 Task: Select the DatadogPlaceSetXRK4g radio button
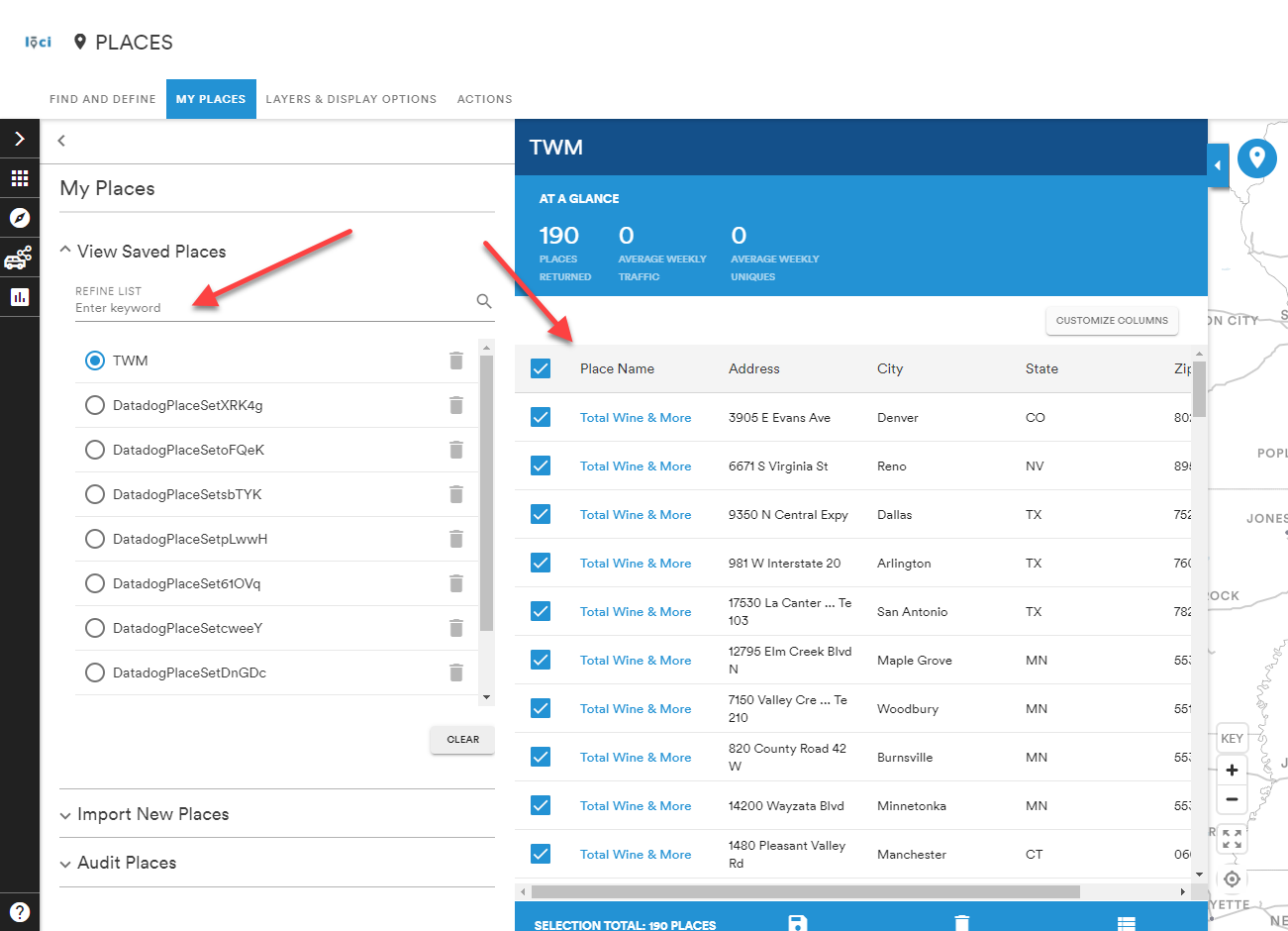95,405
